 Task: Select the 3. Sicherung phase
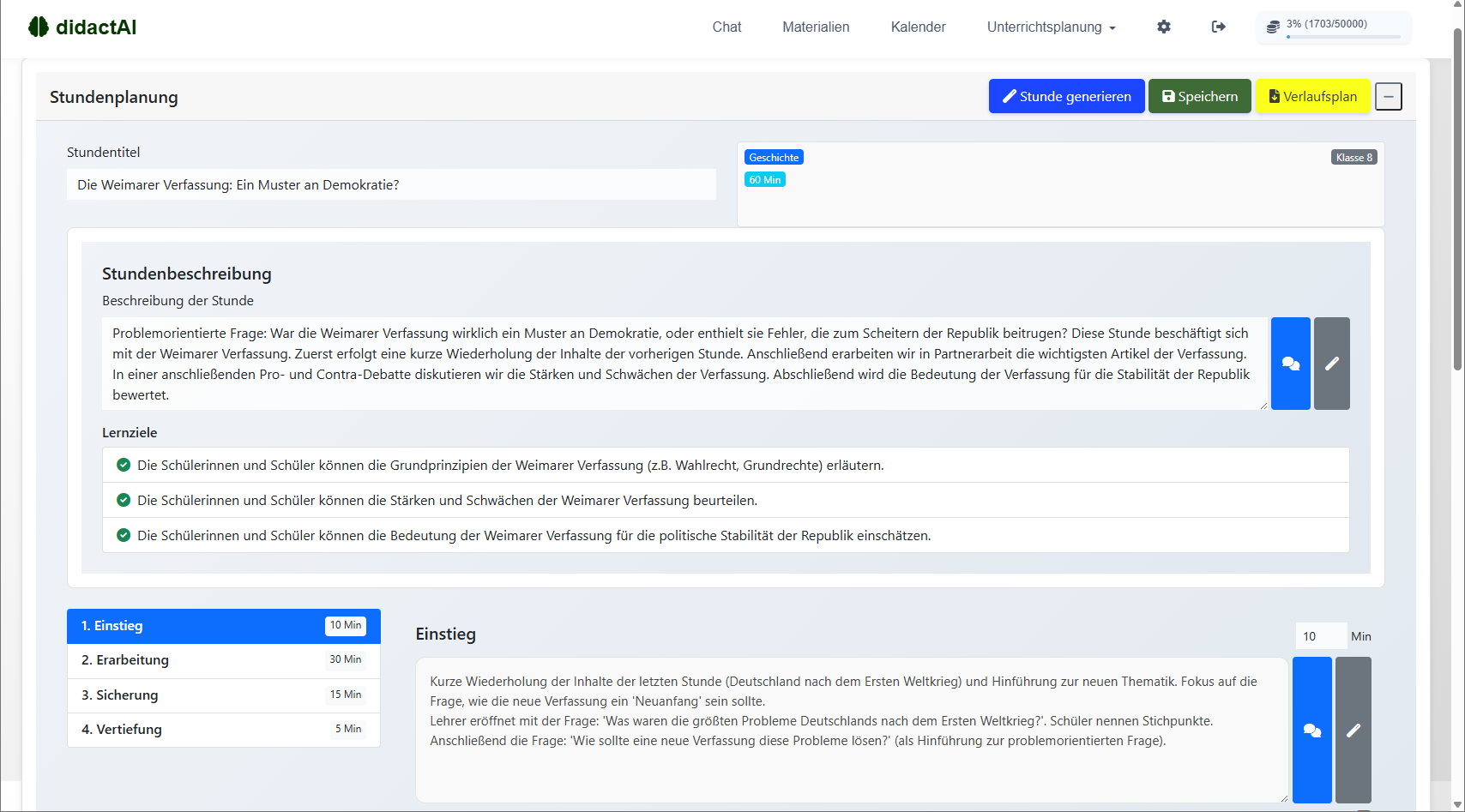coord(224,695)
